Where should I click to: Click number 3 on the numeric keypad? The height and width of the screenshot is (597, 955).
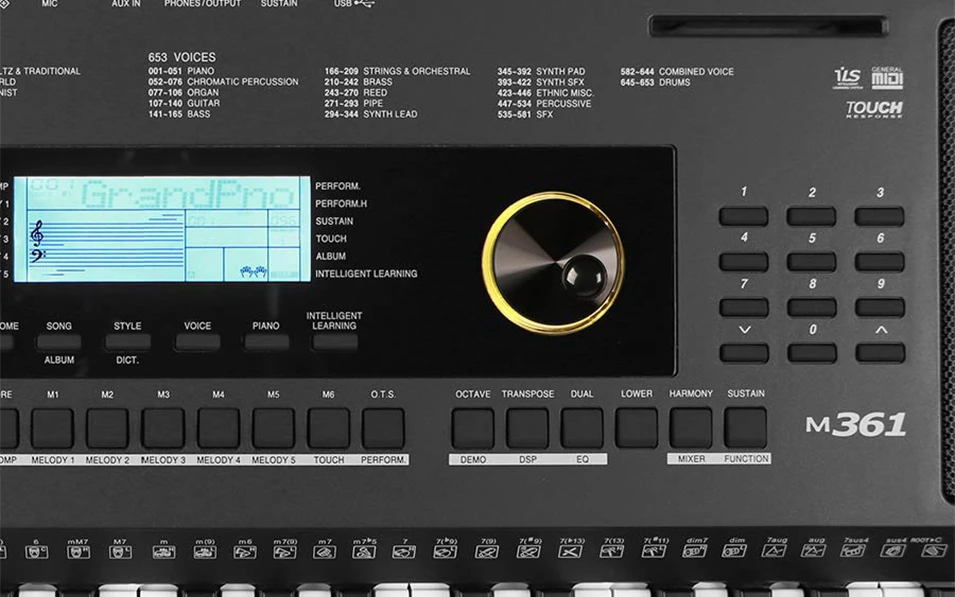pos(879,216)
